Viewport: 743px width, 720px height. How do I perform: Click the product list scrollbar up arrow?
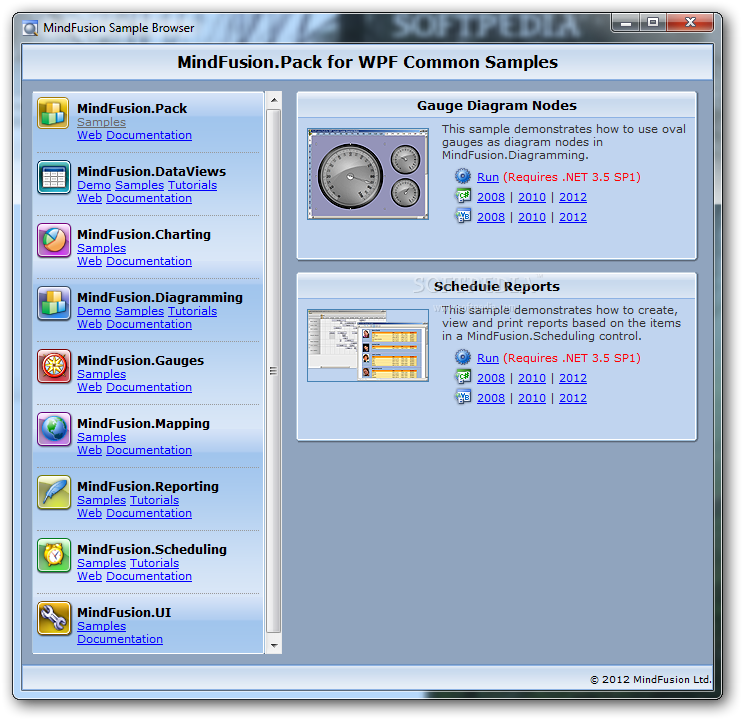click(273, 100)
